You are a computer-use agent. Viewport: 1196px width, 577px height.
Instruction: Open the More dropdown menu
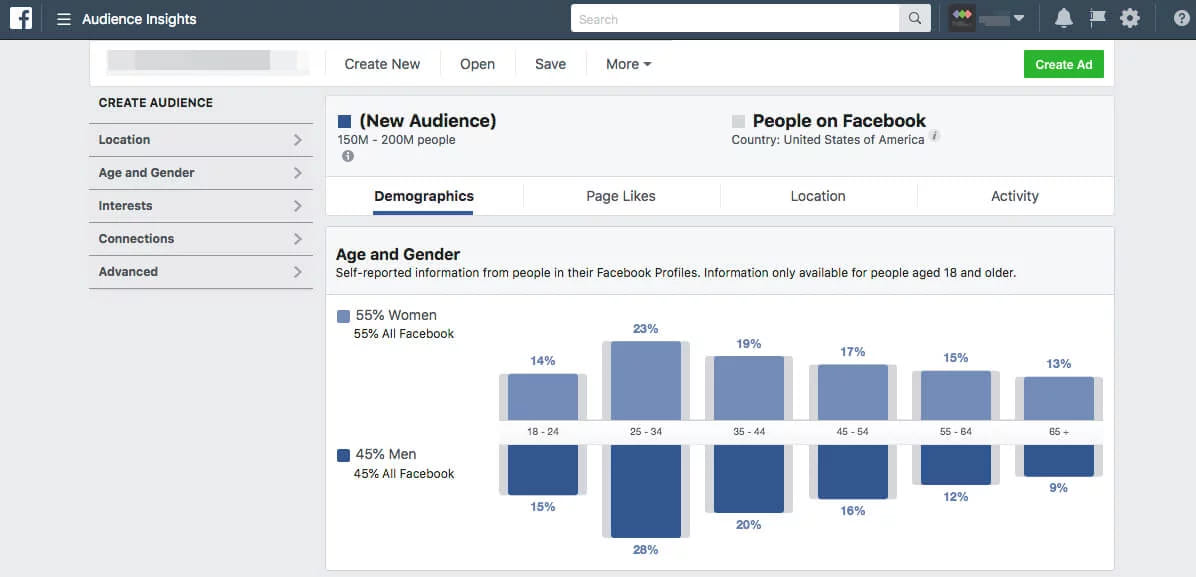629,64
